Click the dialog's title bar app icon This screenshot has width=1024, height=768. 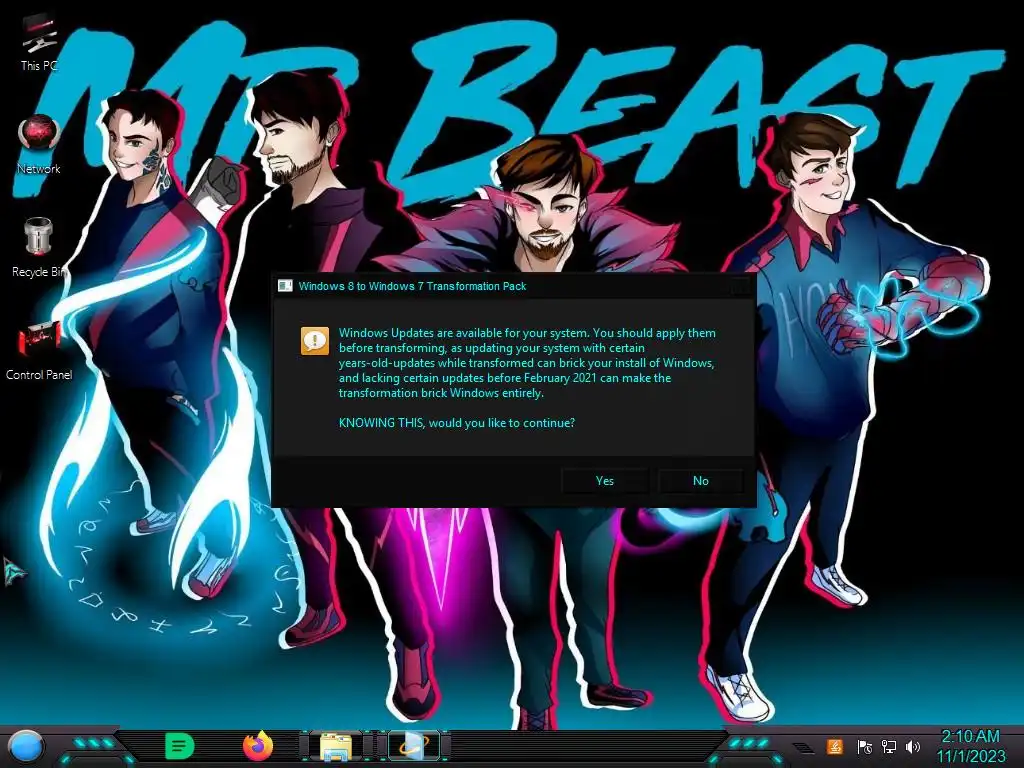point(285,286)
